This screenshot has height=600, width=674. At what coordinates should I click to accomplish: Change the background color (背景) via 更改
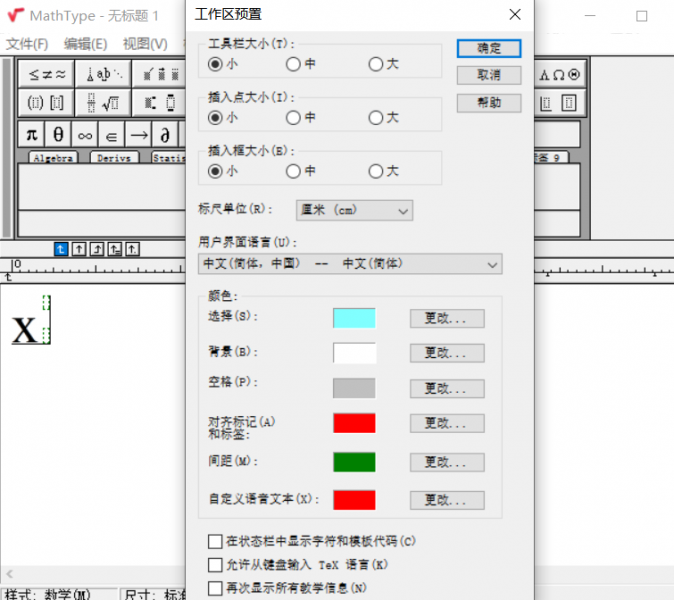[x=447, y=353]
